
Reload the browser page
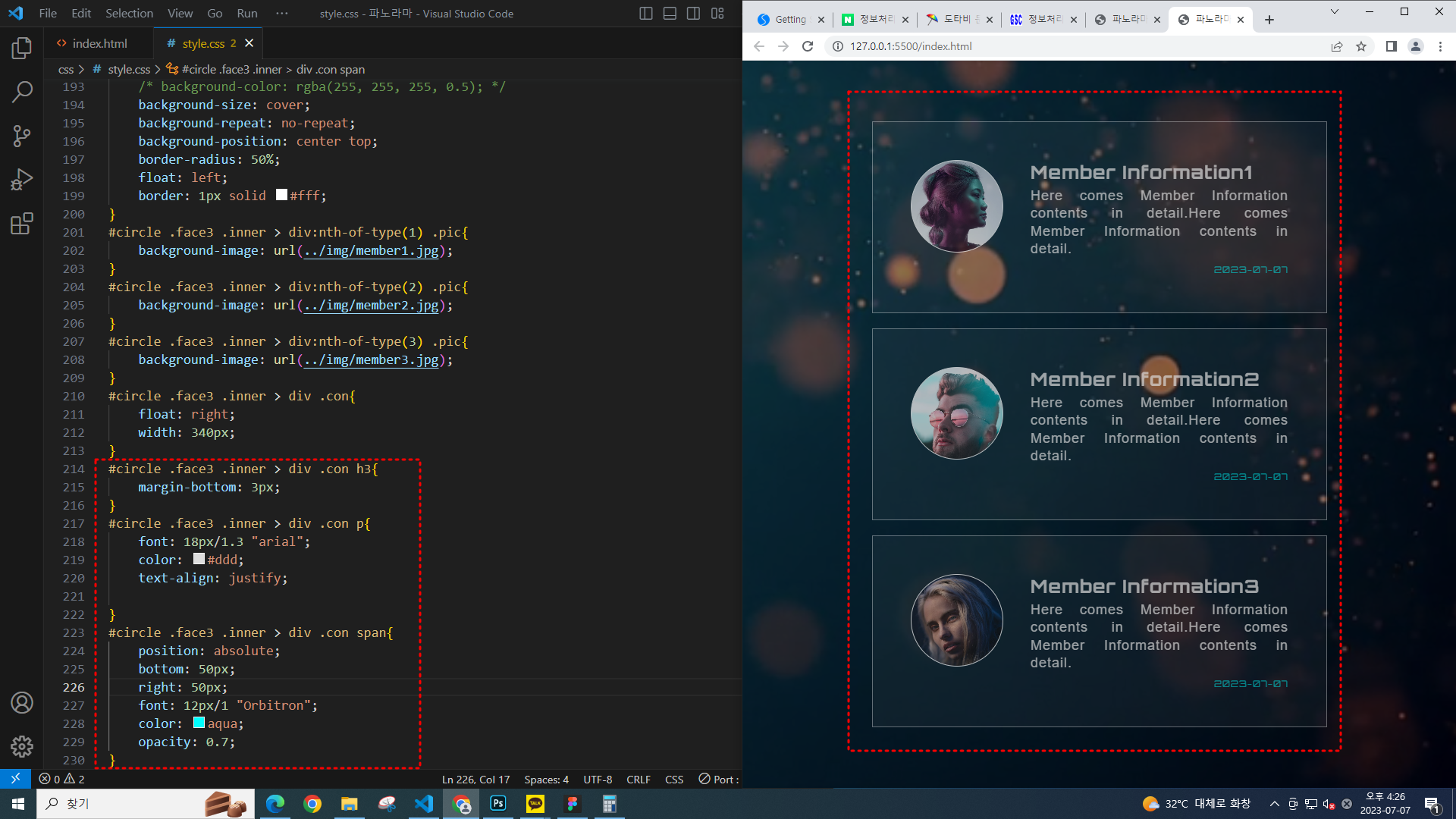point(808,46)
